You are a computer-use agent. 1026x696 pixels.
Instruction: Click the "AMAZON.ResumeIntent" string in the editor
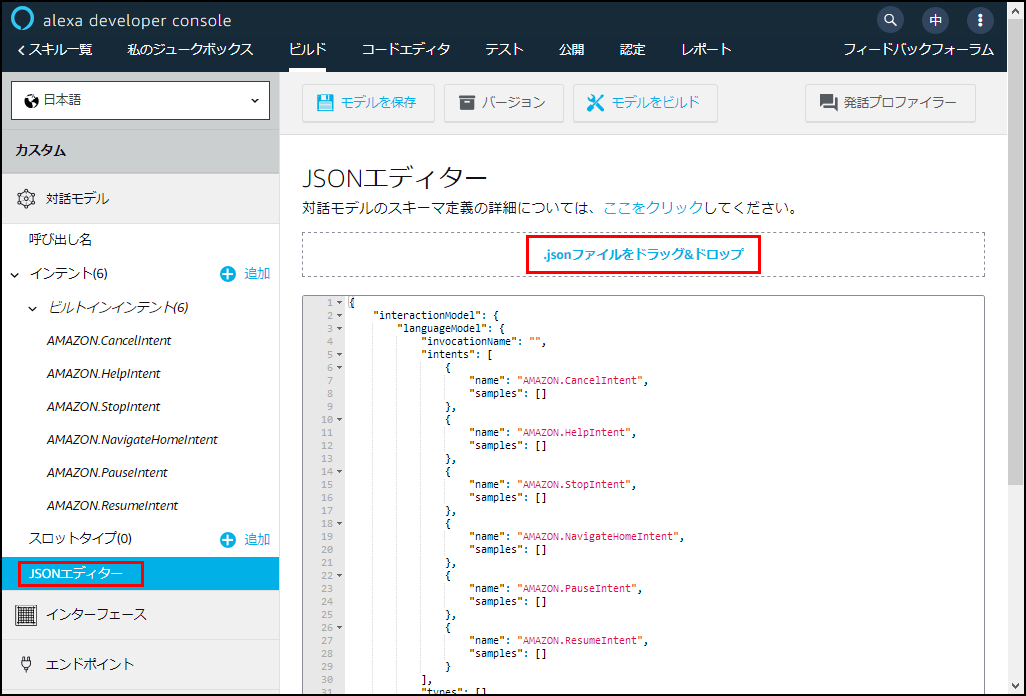point(580,640)
